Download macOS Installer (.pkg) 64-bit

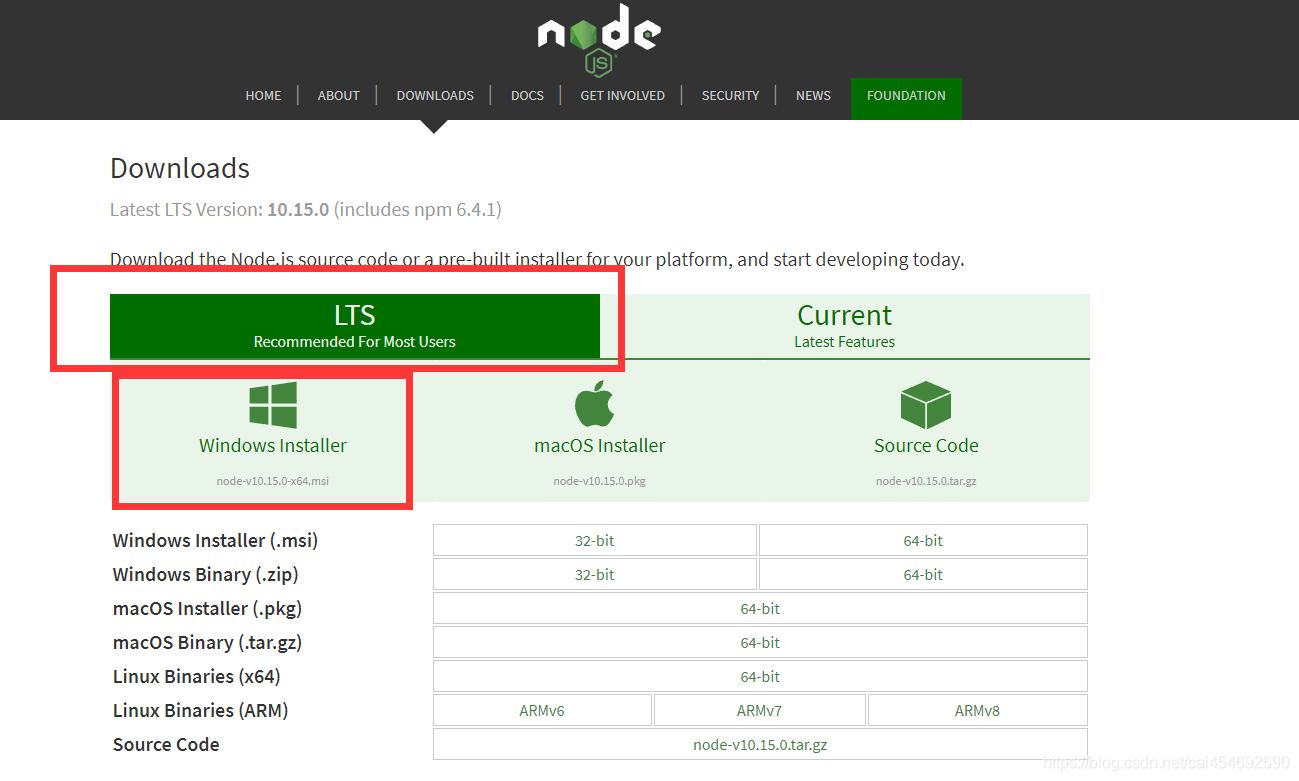click(x=760, y=608)
